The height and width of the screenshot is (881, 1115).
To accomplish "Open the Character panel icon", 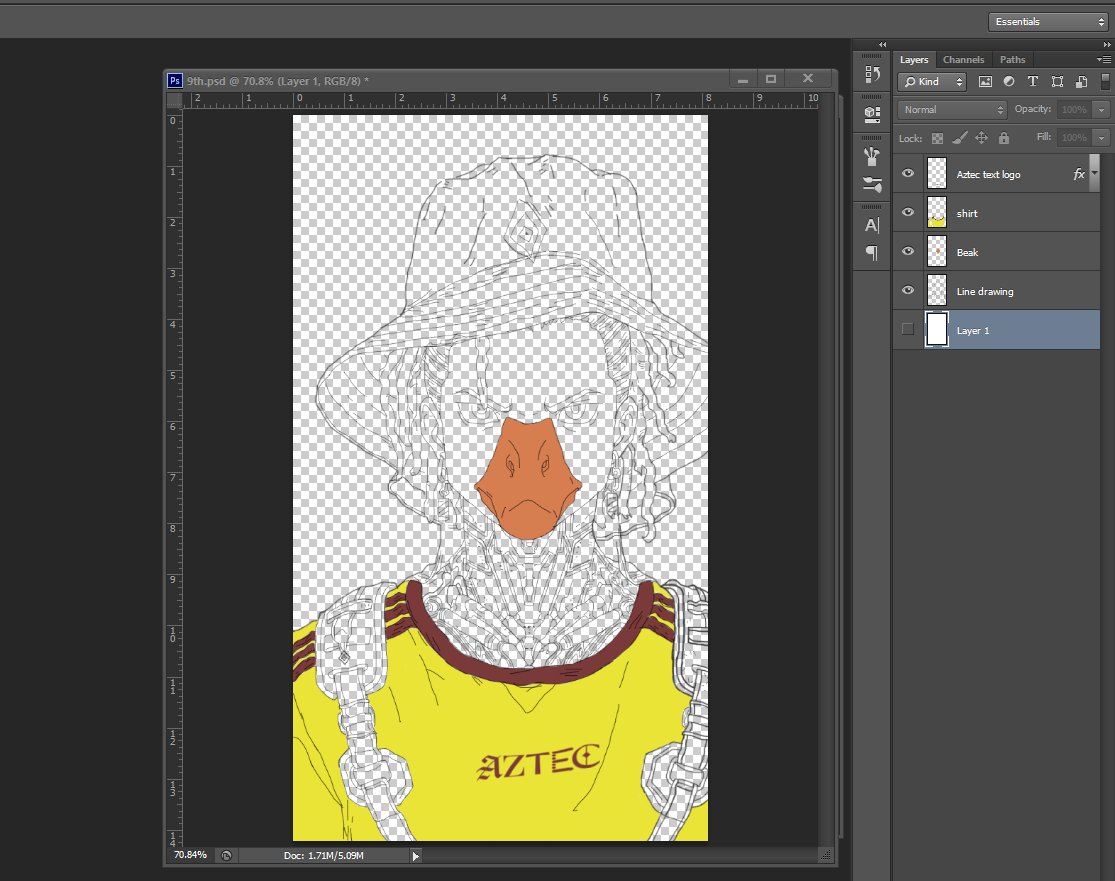I will pos(872,225).
